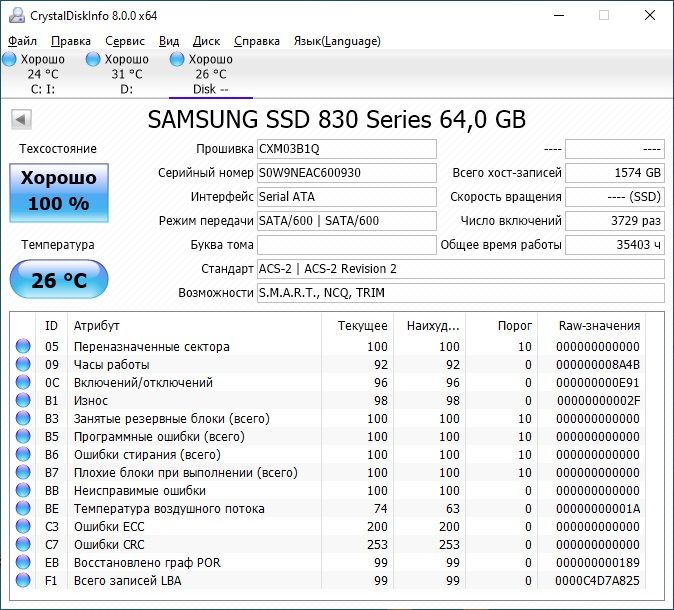Click the power-on count value 3729 раз
Viewport: 674px width, 610px height.
[615, 221]
